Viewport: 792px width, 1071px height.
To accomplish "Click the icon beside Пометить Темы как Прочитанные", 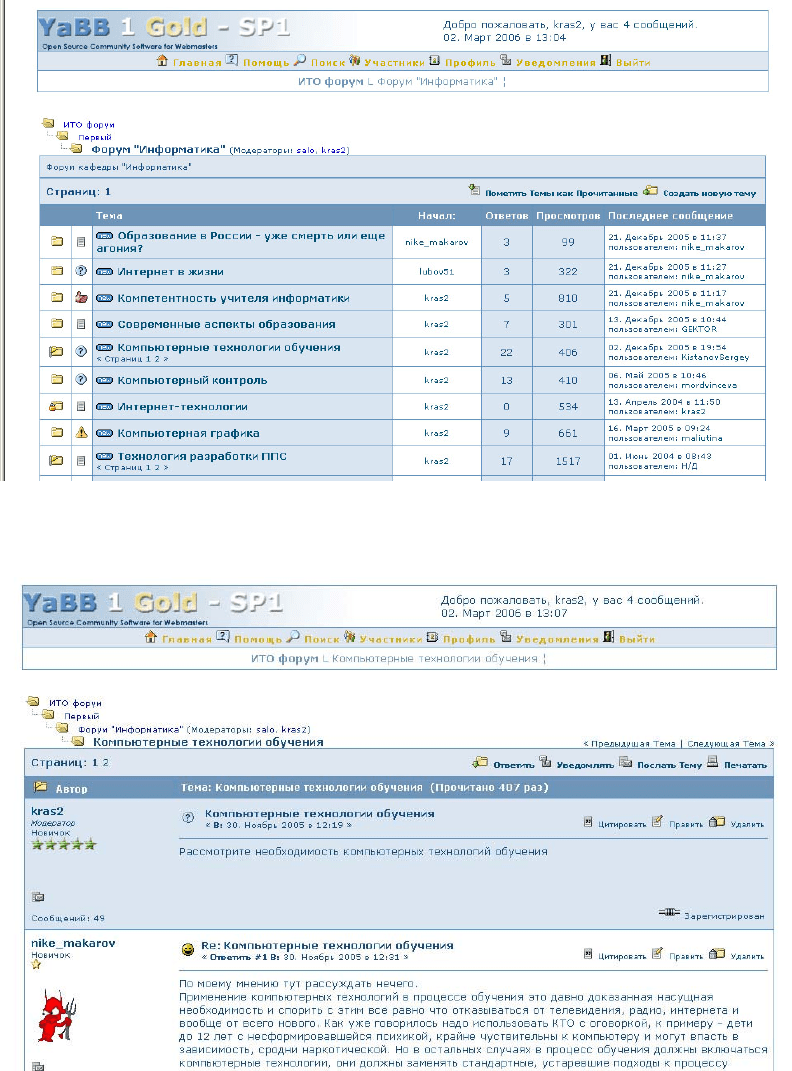I will [475, 190].
